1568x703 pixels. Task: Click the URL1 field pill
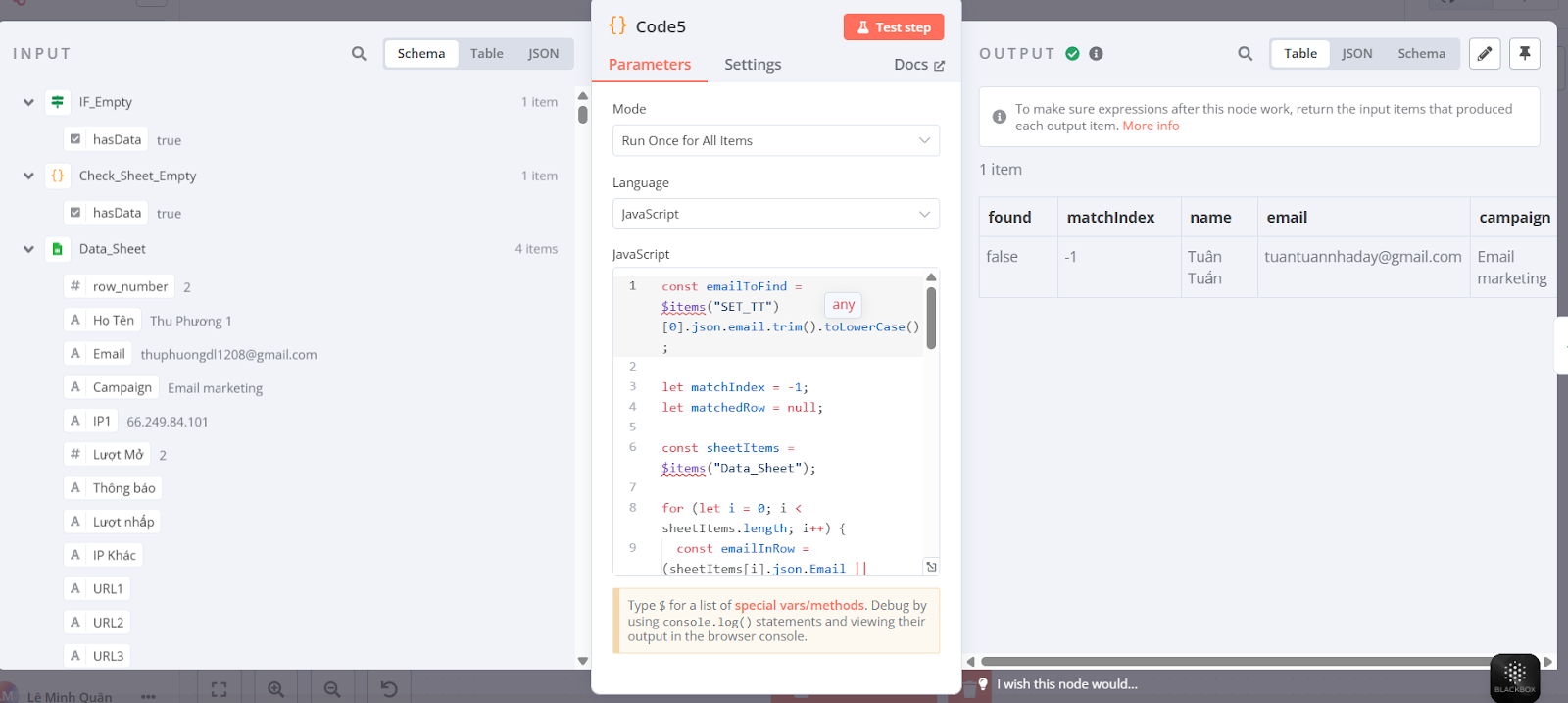point(97,588)
